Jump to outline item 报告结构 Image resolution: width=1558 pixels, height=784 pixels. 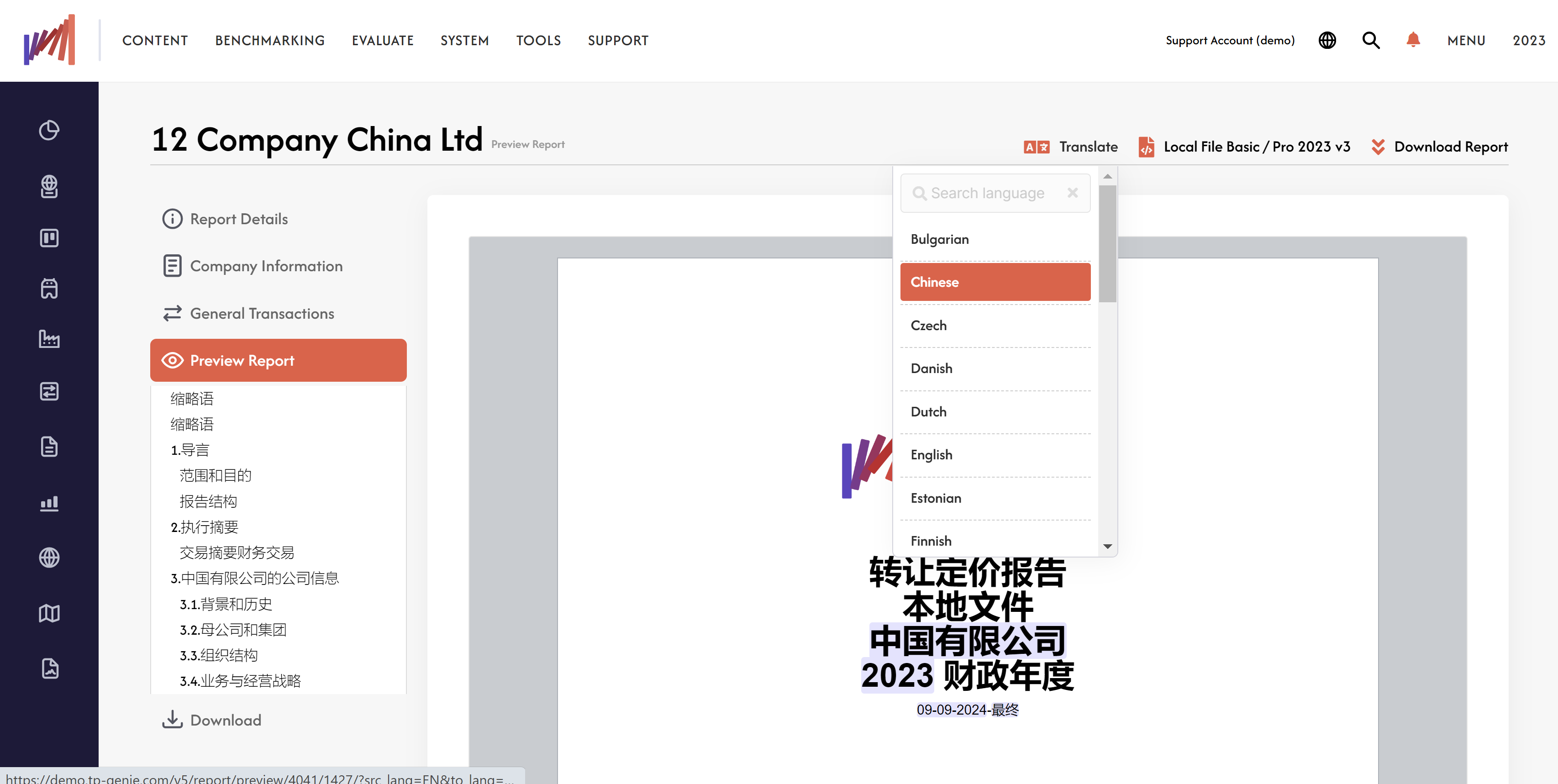(208, 501)
